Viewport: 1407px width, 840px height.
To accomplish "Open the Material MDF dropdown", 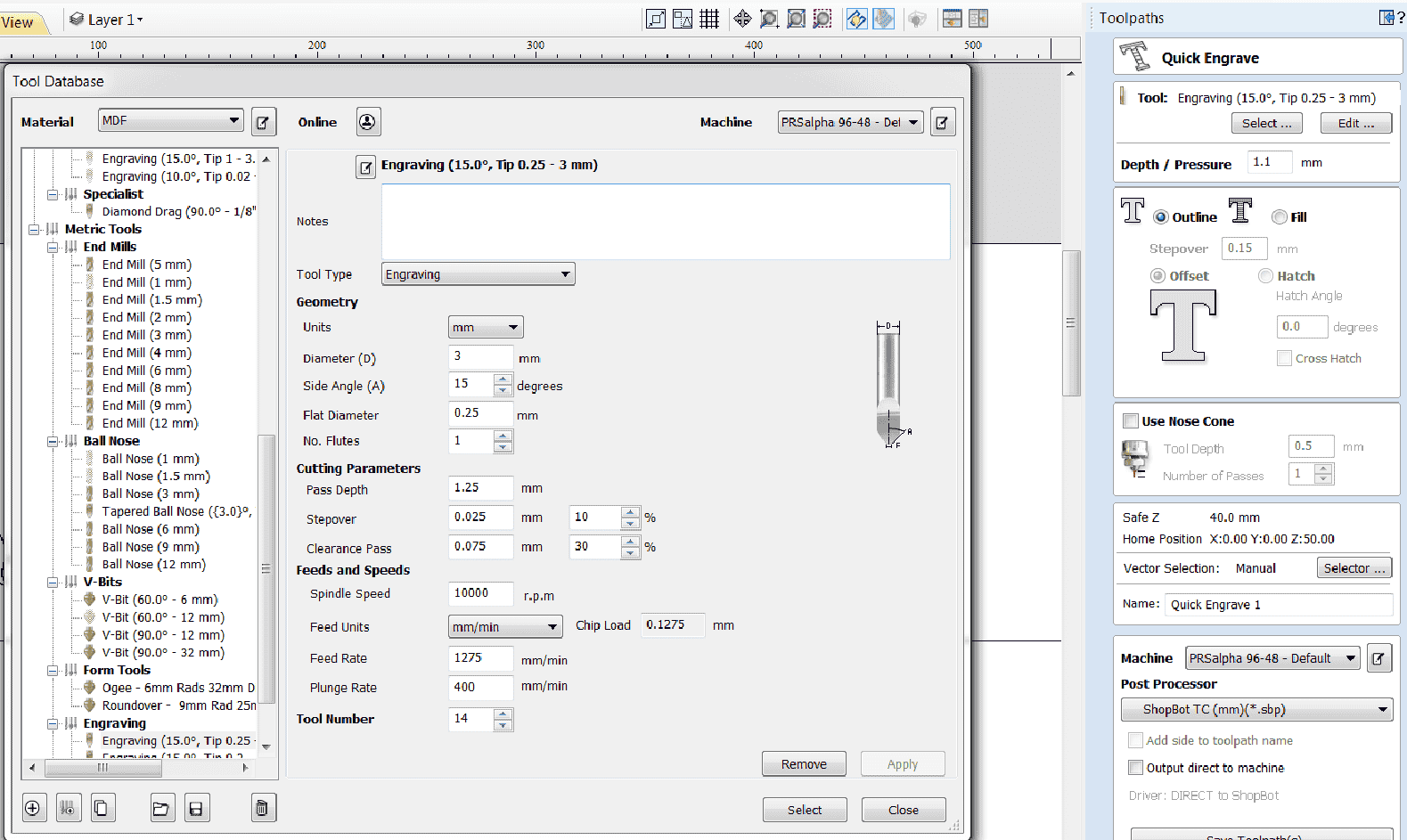I will click(170, 120).
